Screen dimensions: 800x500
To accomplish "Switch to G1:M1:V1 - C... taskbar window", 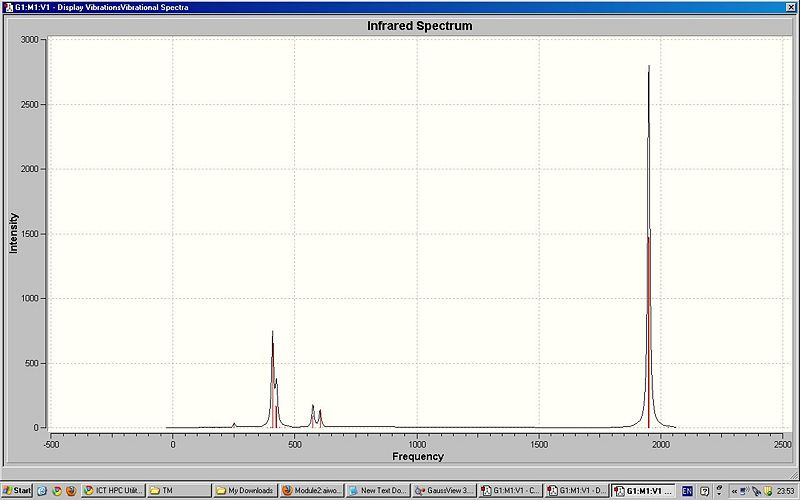I will [x=511, y=491].
